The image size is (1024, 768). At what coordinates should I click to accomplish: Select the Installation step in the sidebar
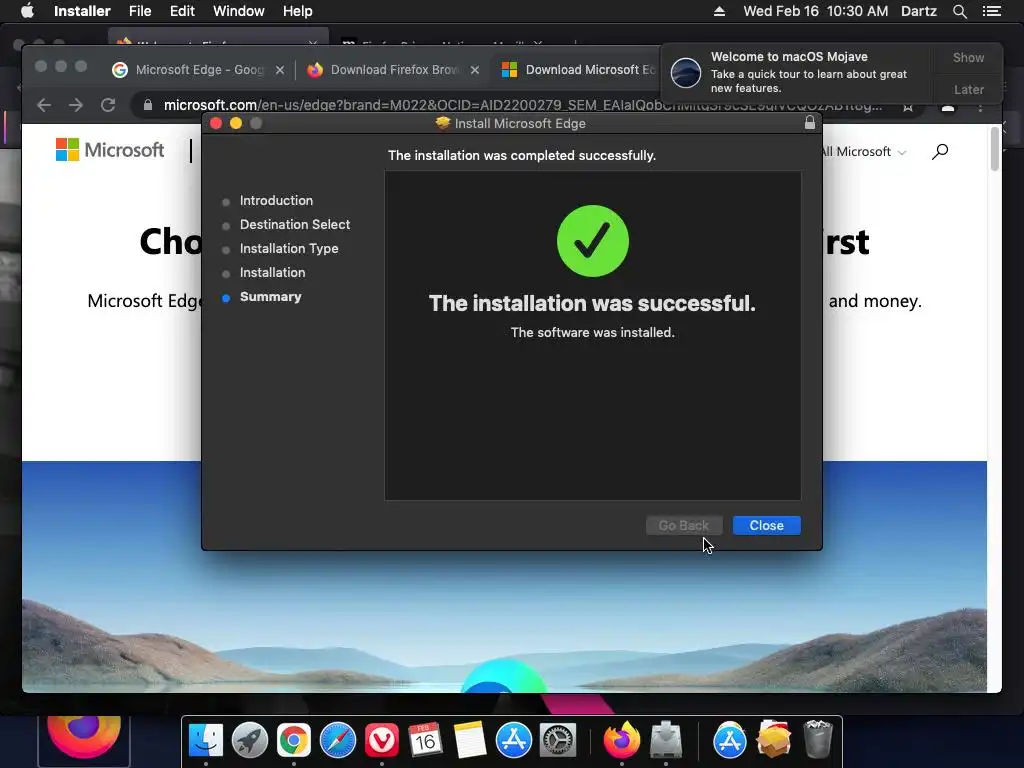(272, 273)
